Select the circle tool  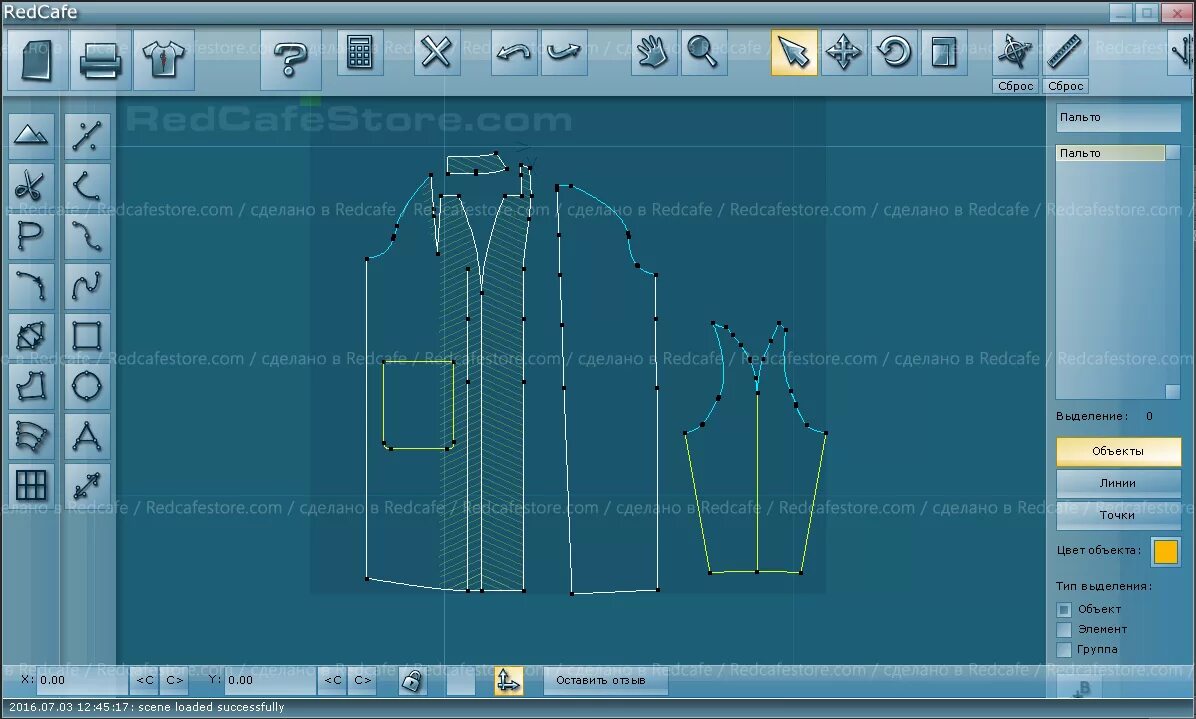(87, 386)
